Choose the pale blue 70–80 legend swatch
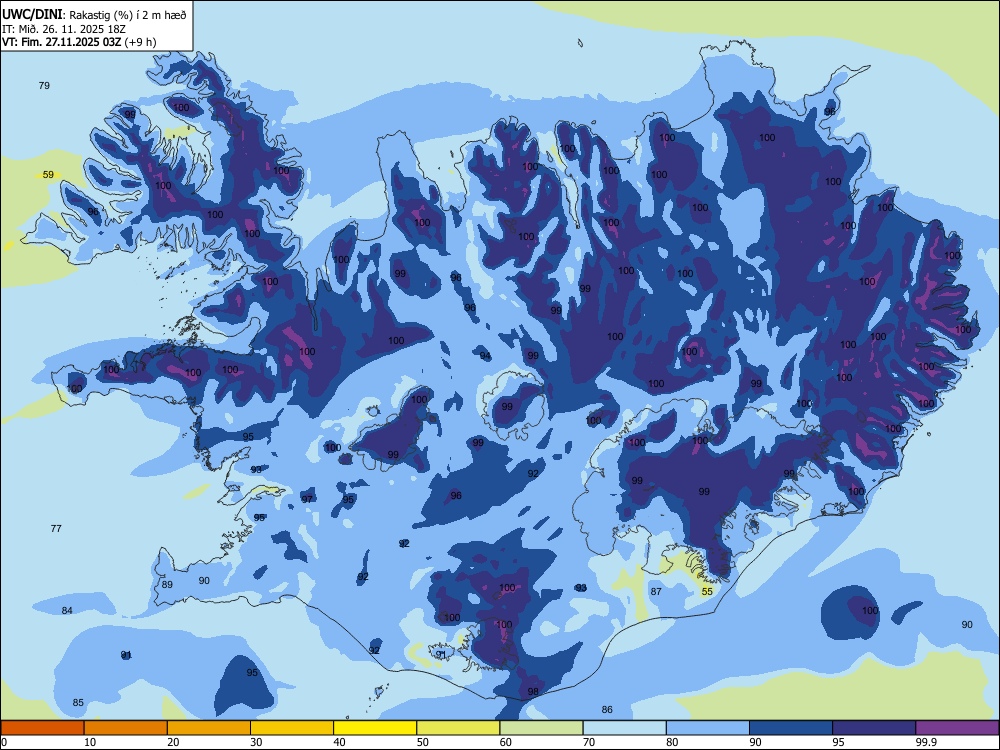Image resolution: width=1000 pixels, height=750 pixels. pos(624,728)
